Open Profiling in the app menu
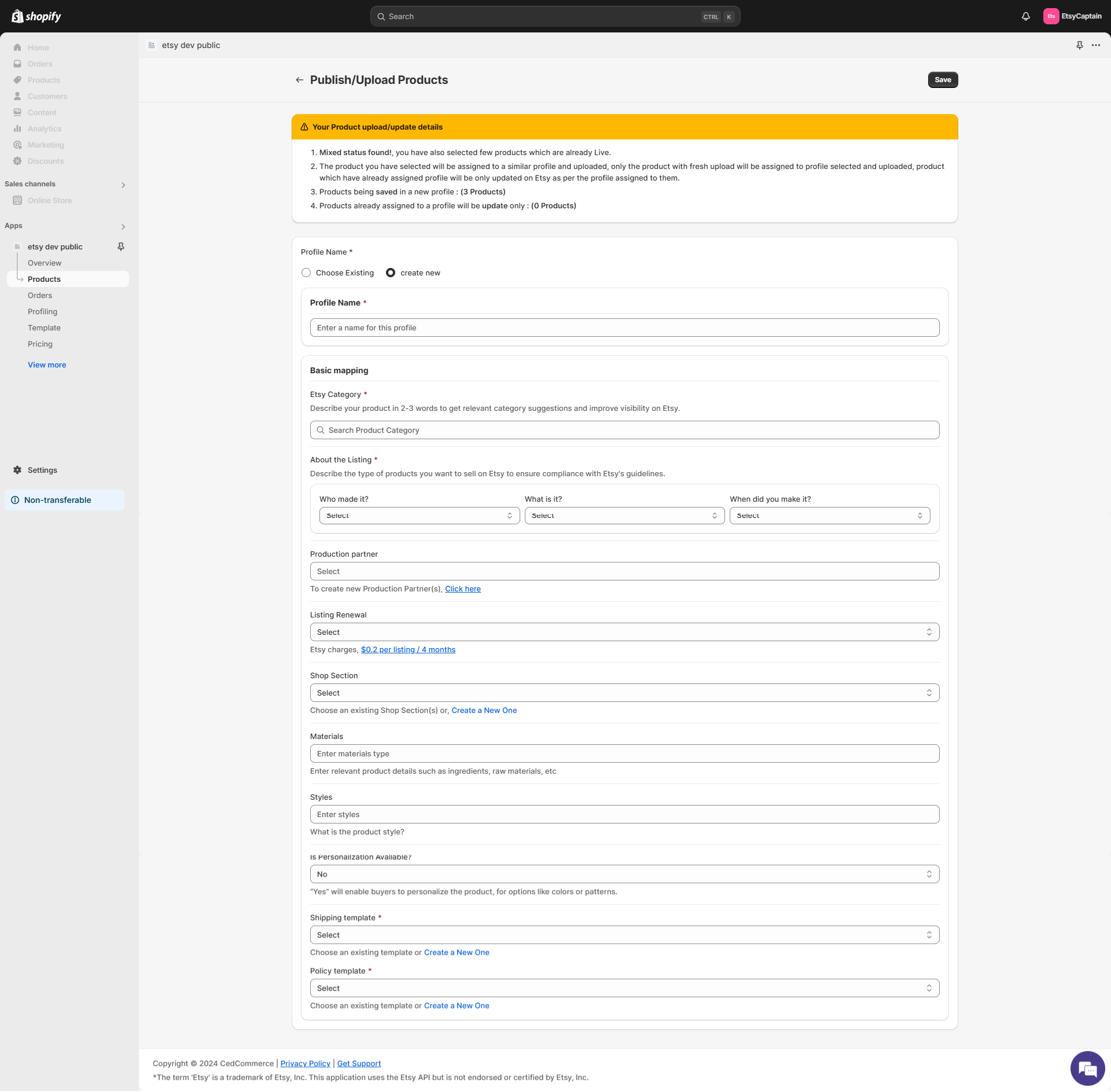The width and height of the screenshot is (1111, 1092). click(43, 311)
